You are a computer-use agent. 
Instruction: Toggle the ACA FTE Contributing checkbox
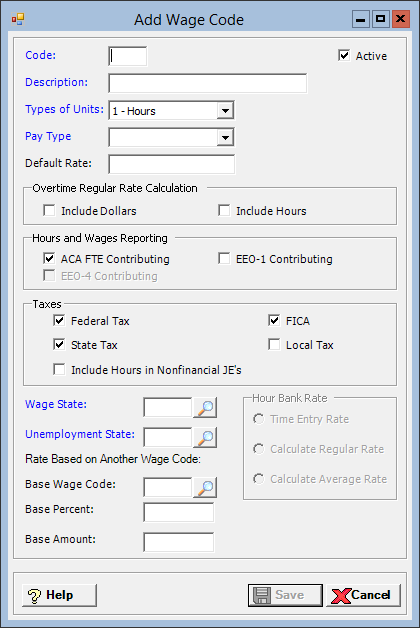pyautogui.click(x=49, y=258)
